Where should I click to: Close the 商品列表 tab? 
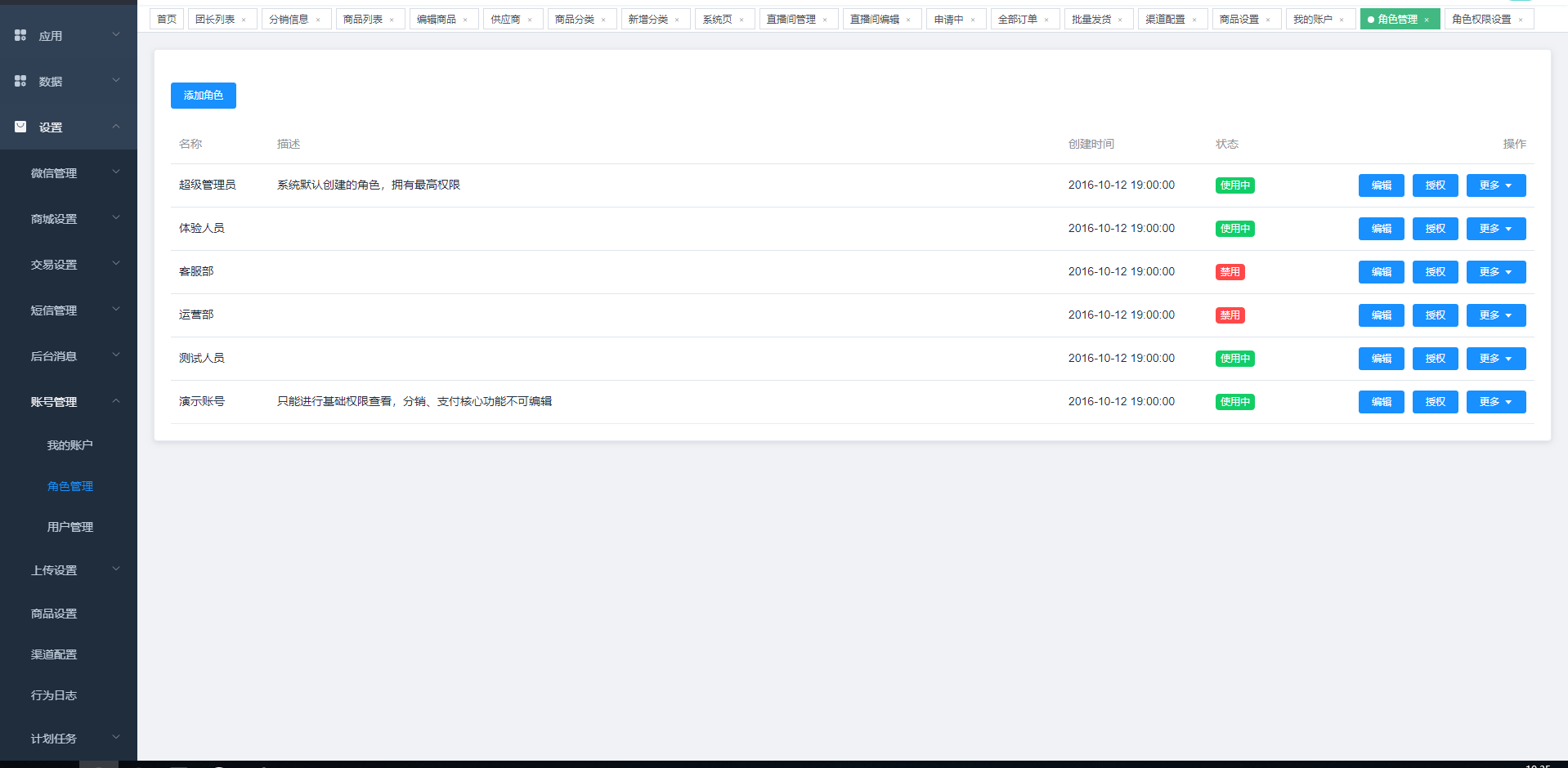click(392, 20)
